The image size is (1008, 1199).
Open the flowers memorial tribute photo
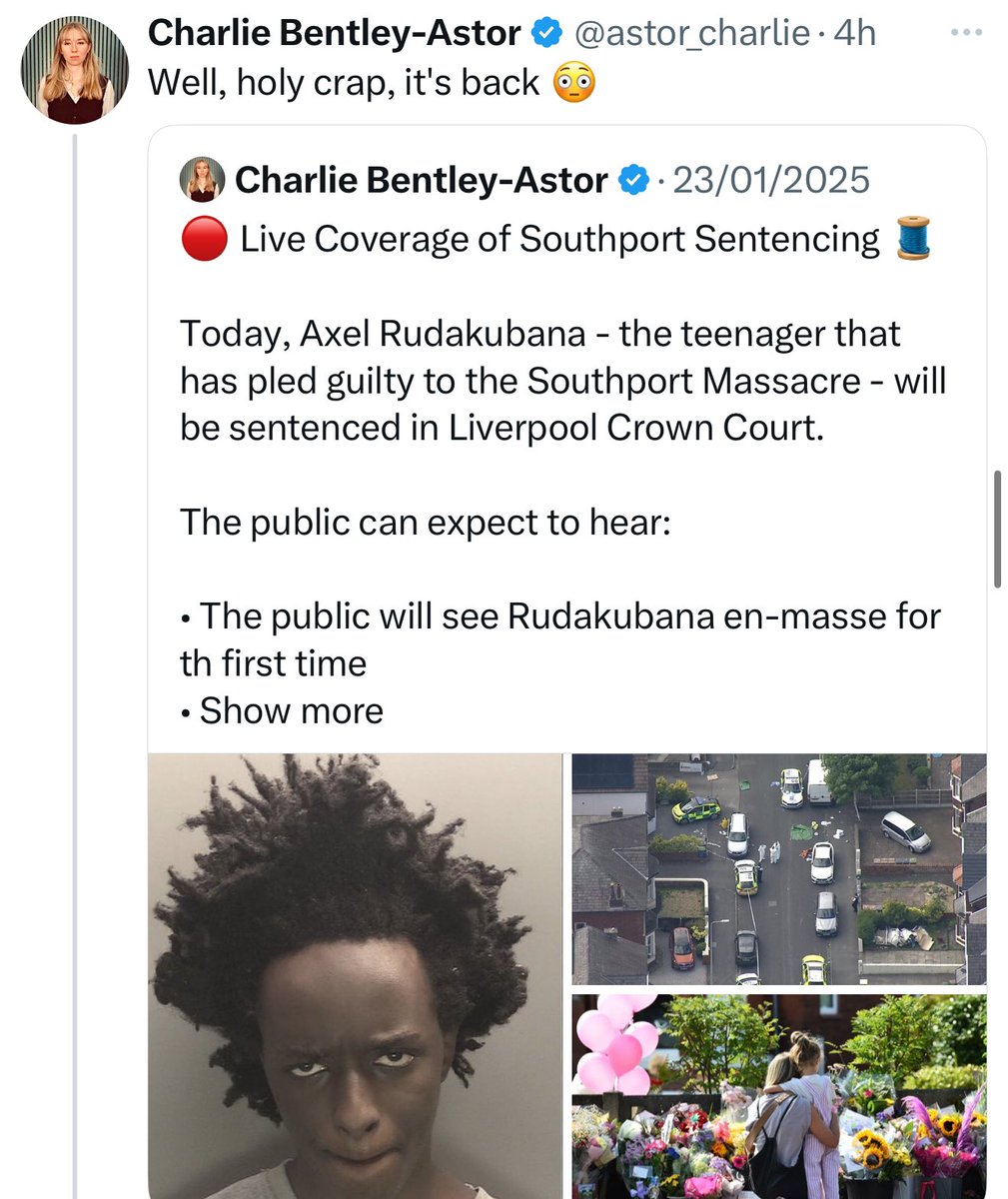pos(778,1096)
